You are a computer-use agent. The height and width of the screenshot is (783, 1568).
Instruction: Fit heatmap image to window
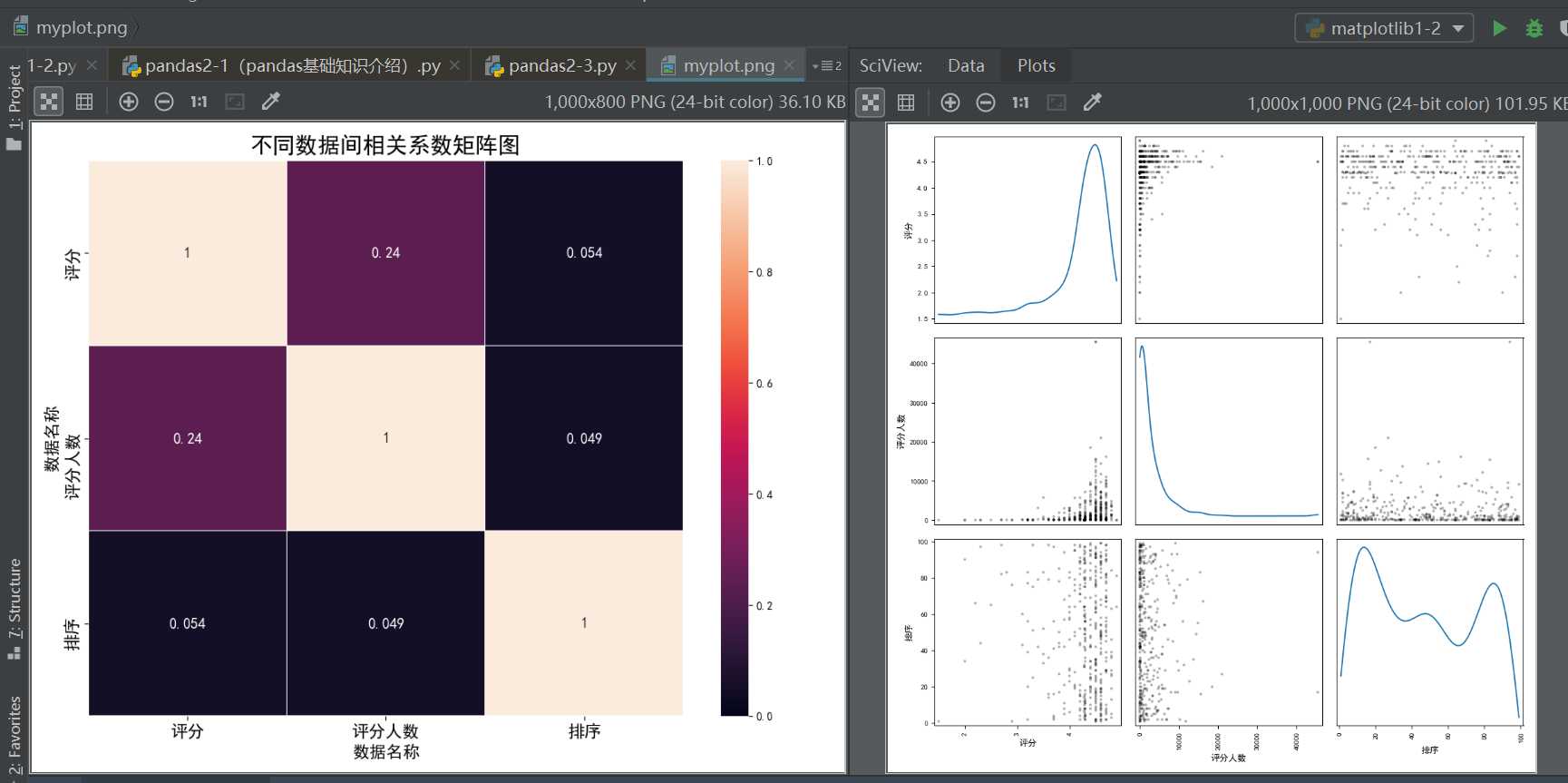[235, 102]
